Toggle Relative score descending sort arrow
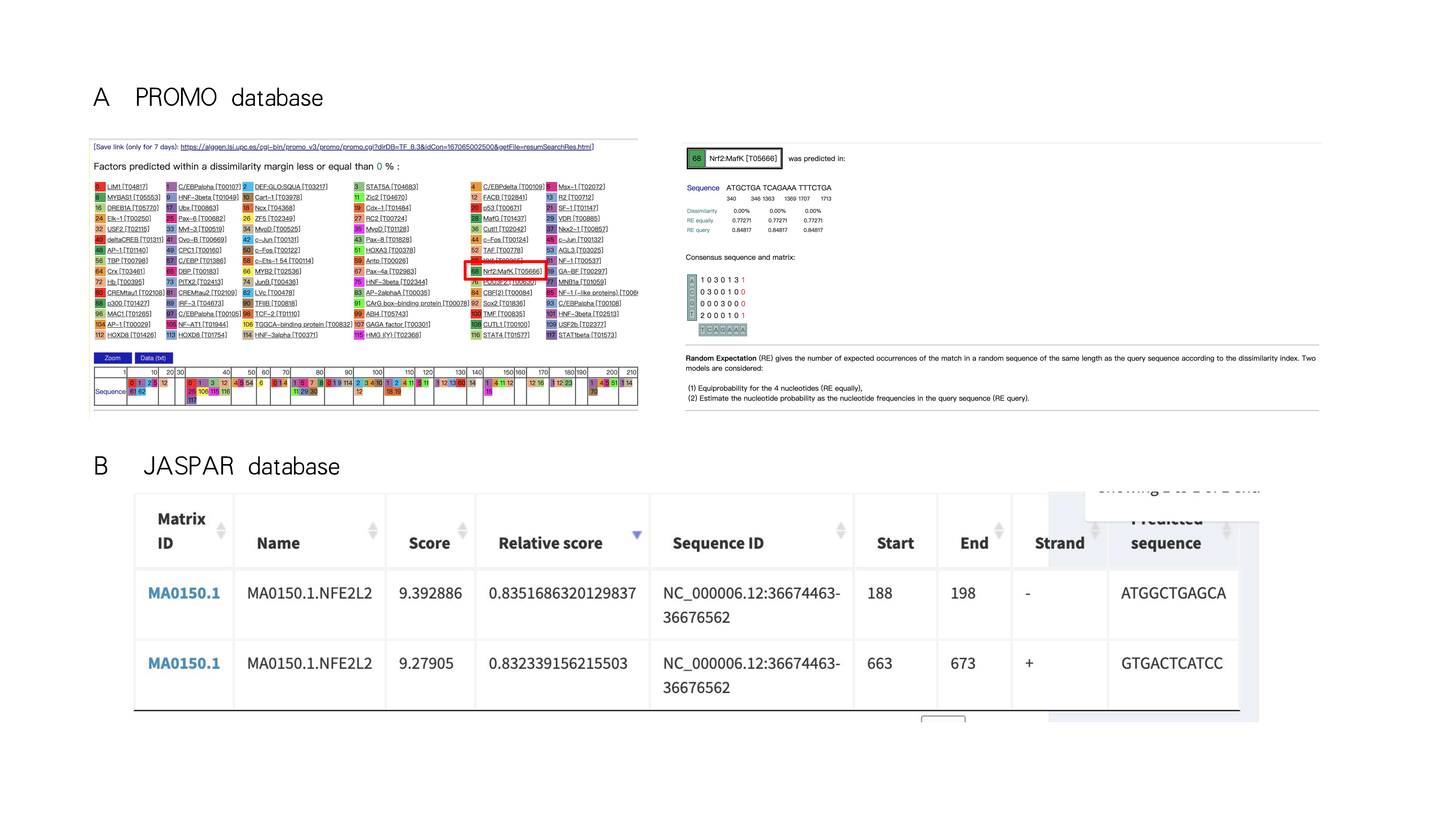This screenshot has height=819, width=1456. [637, 534]
